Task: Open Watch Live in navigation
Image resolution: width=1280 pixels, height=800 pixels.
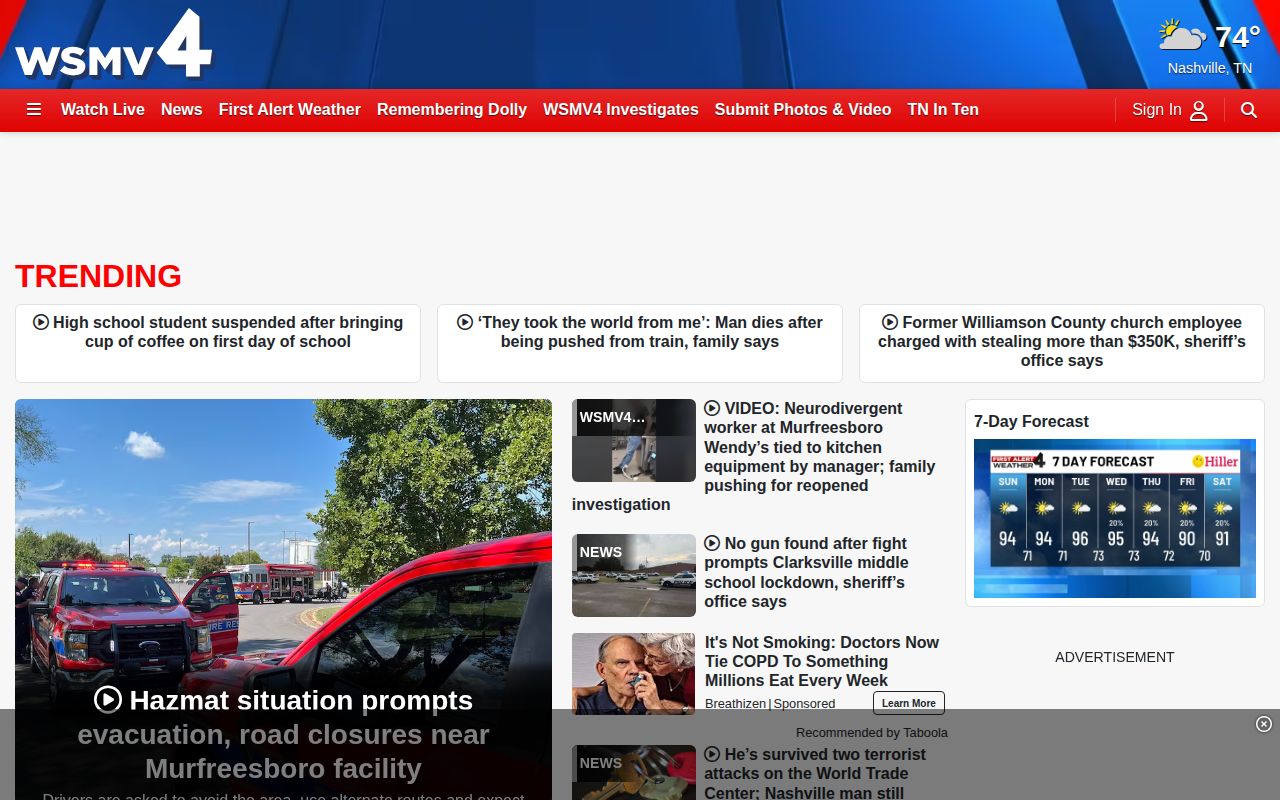Action: 103,110
